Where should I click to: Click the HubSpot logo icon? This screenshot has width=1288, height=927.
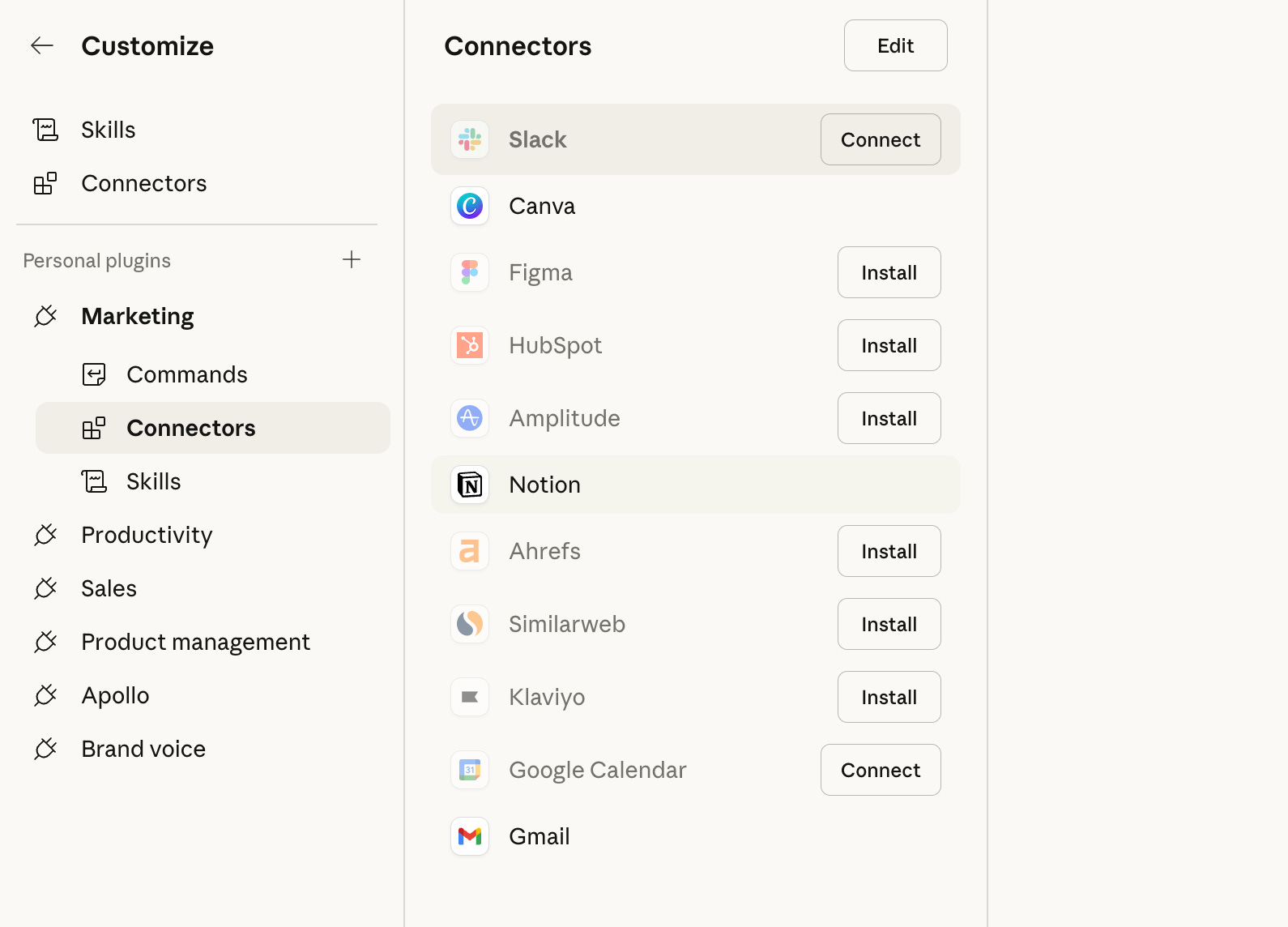470,345
